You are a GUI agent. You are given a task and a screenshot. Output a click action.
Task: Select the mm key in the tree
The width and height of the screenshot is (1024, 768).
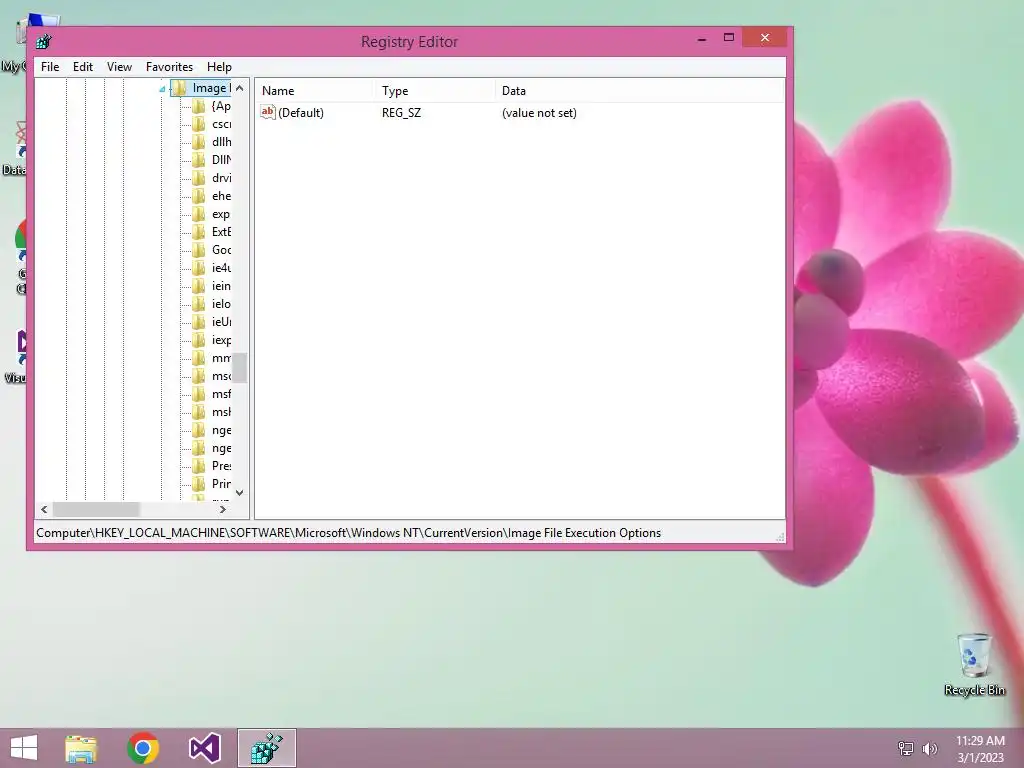(x=221, y=358)
